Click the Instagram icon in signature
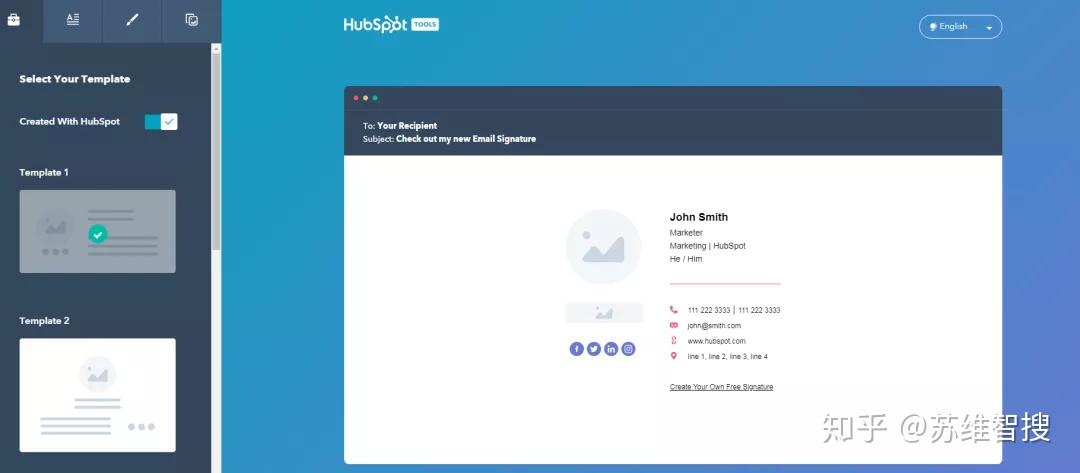 [628, 349]
